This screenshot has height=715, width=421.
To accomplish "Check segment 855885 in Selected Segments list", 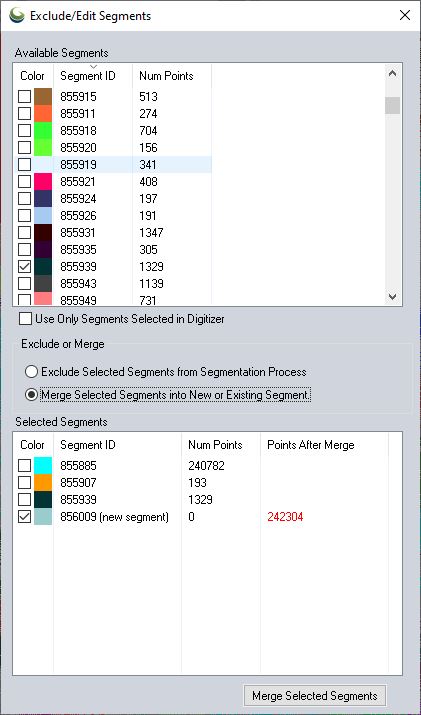I will 24,466.
